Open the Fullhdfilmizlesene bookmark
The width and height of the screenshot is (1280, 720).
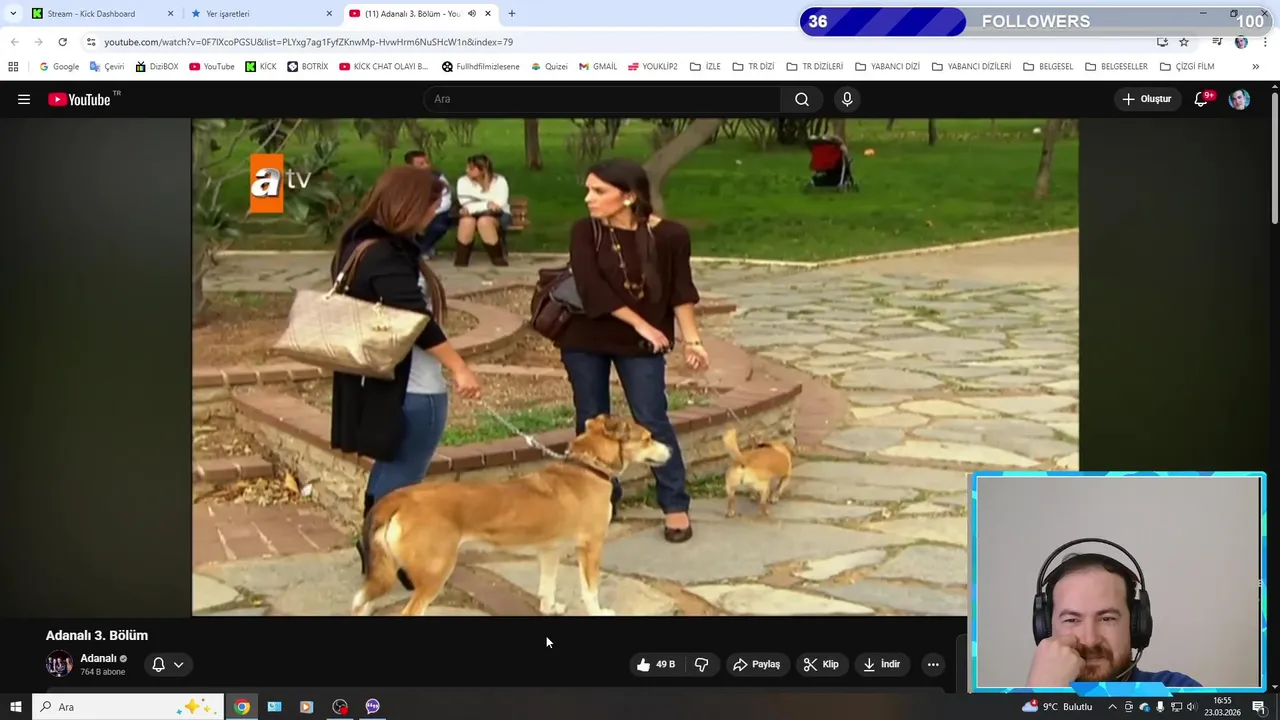click(481, 67)
